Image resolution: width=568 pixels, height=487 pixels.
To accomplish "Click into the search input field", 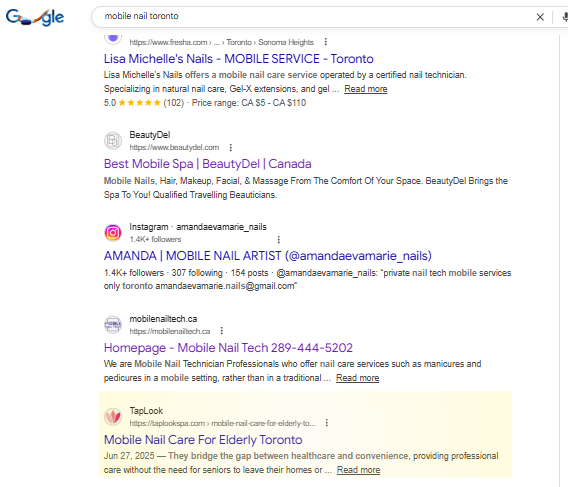I will point(315,16).
